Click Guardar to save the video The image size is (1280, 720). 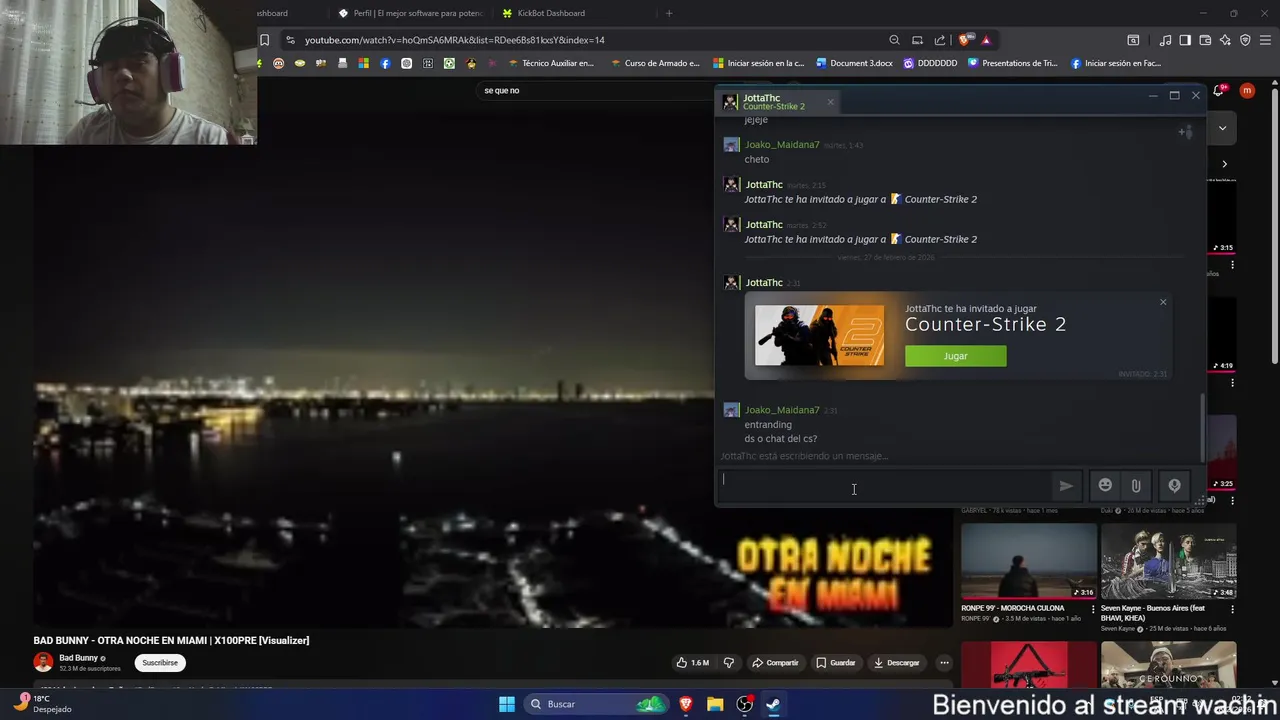pos(836,662)
